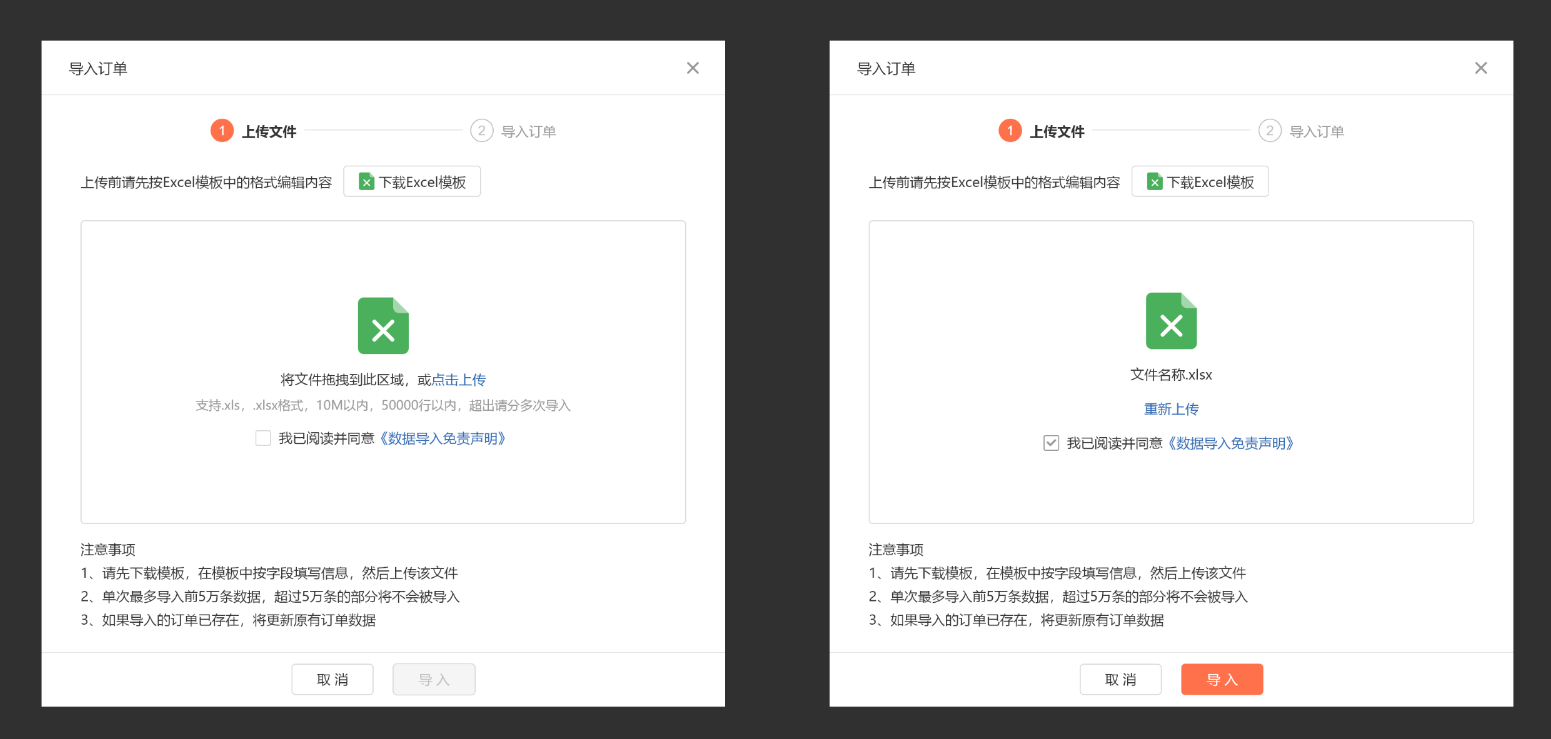1551x739 pixels.
Task: Click the 上传前请先按Excel模板 instruction in the right dialog
Action: [994, 182]
